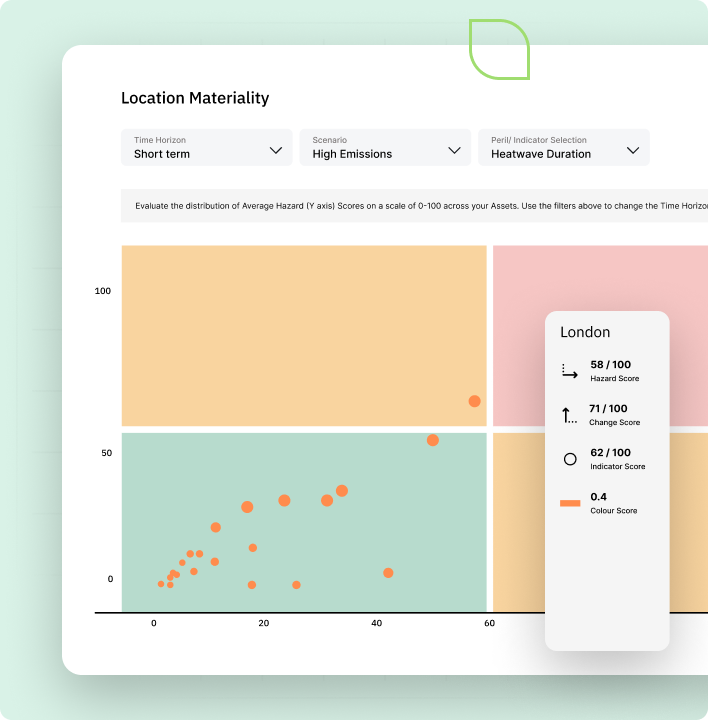The image size is (708, 720).
Task: Open the Peril/Indicator Selection dropdown
Action: 564,147
